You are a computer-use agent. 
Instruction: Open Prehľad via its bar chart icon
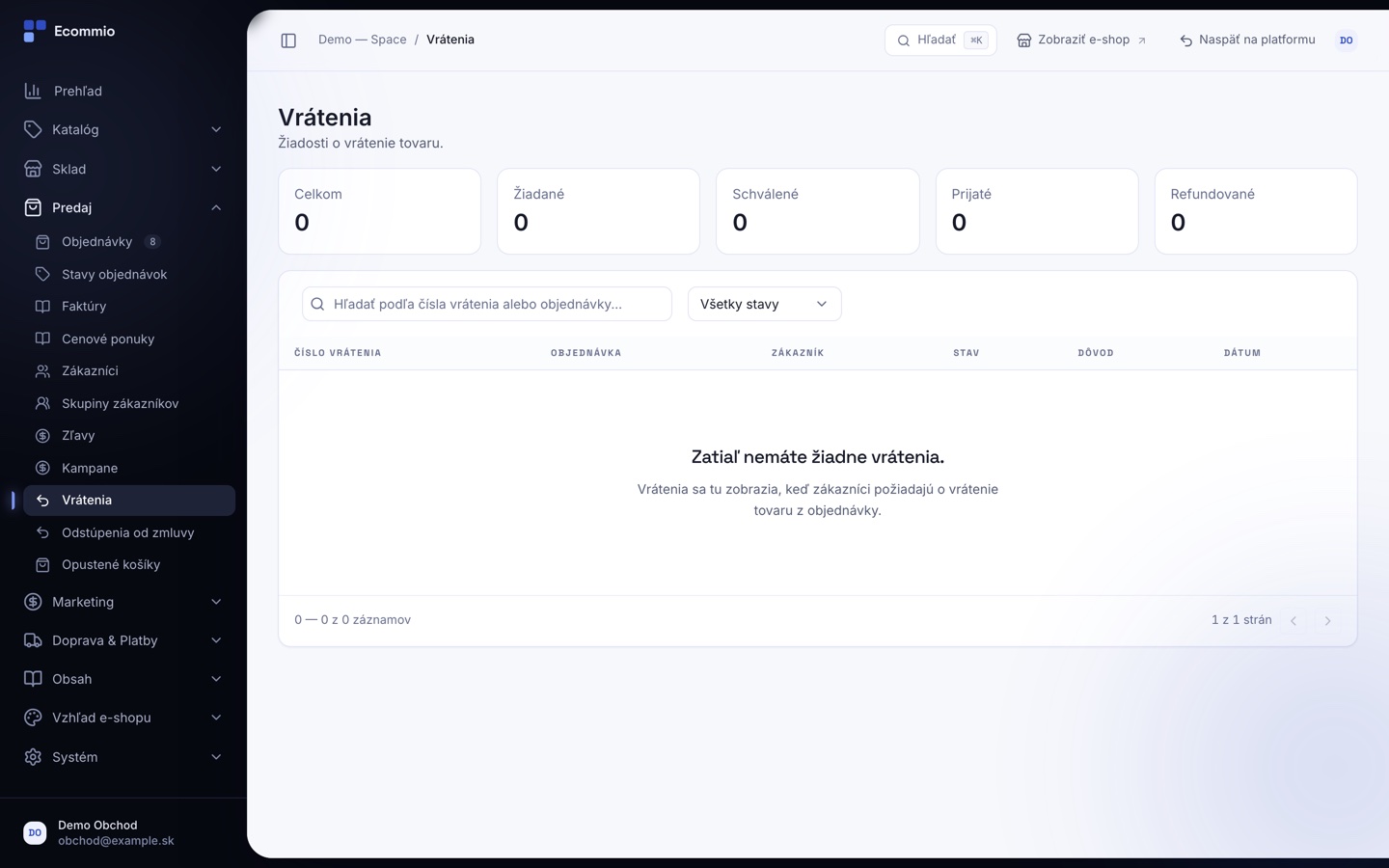click(33, 91)
